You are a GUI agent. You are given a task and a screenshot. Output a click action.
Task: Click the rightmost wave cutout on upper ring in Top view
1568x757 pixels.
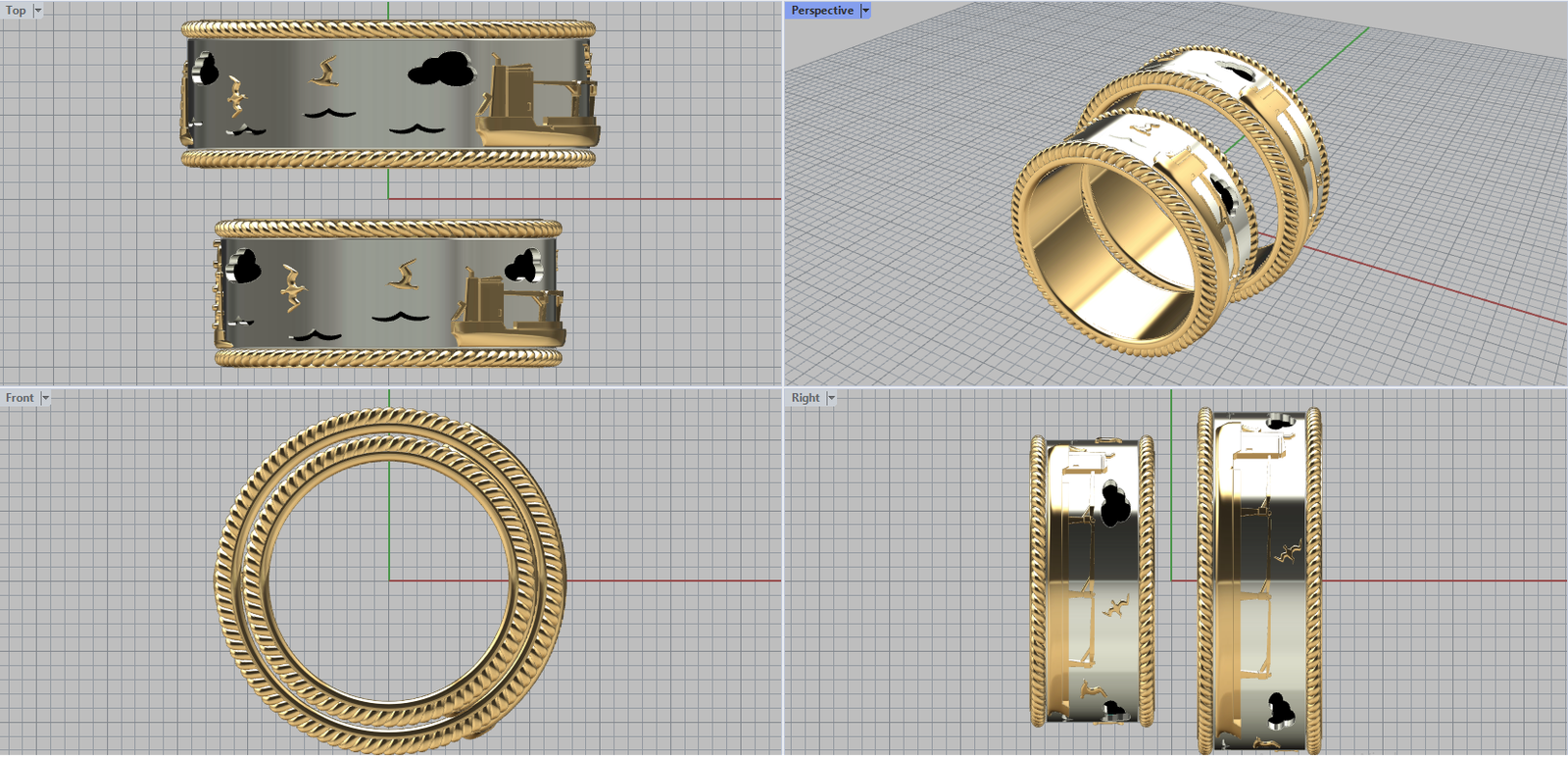click(416, 128)
